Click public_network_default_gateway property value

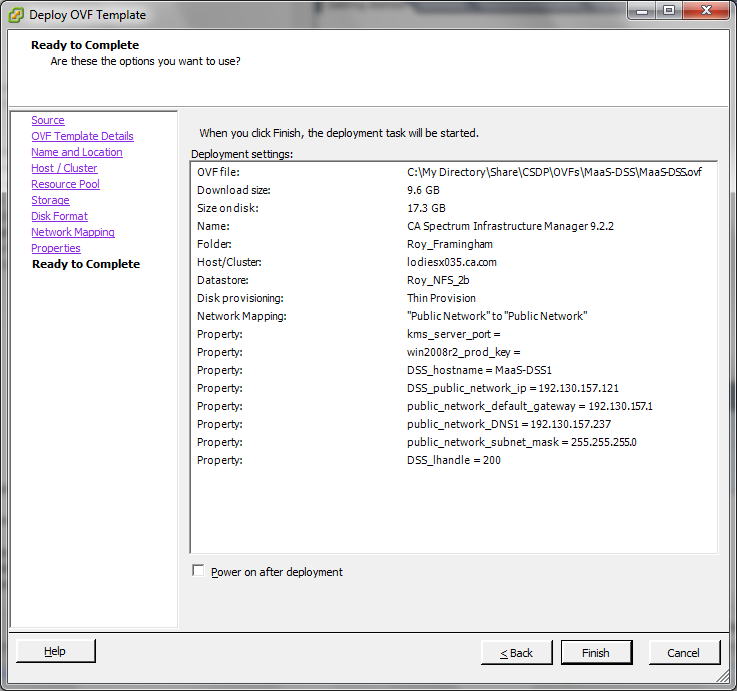(x=530, y=406)
